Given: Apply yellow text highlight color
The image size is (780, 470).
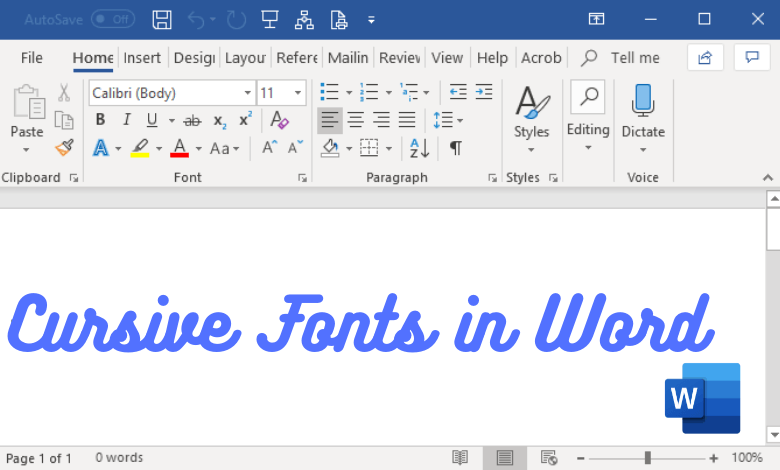Looking at the screenshot, I should coord(140,148).
